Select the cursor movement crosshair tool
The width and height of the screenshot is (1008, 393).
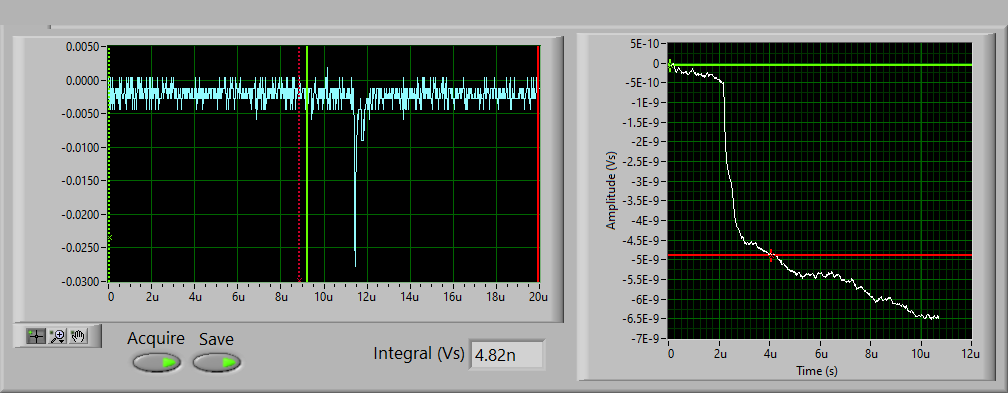click(37, 336)
